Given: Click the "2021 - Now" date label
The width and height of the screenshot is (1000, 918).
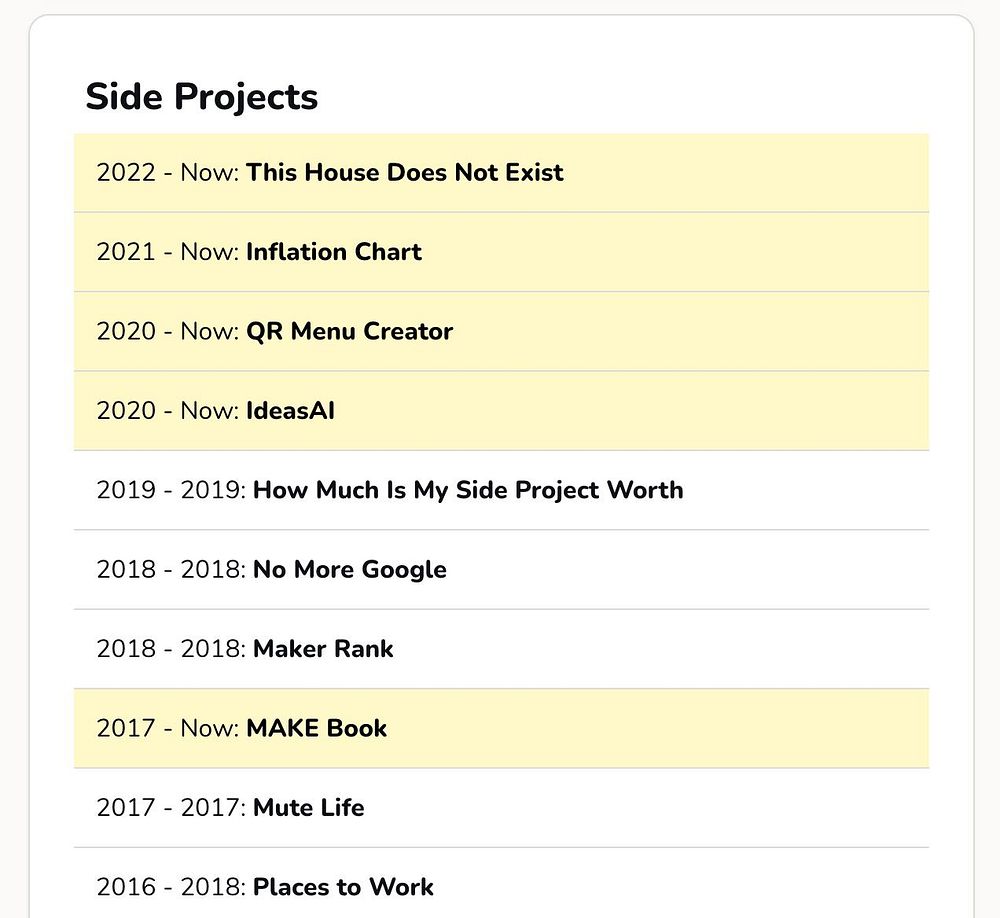Looking at the screenshot, I should 167,252.
